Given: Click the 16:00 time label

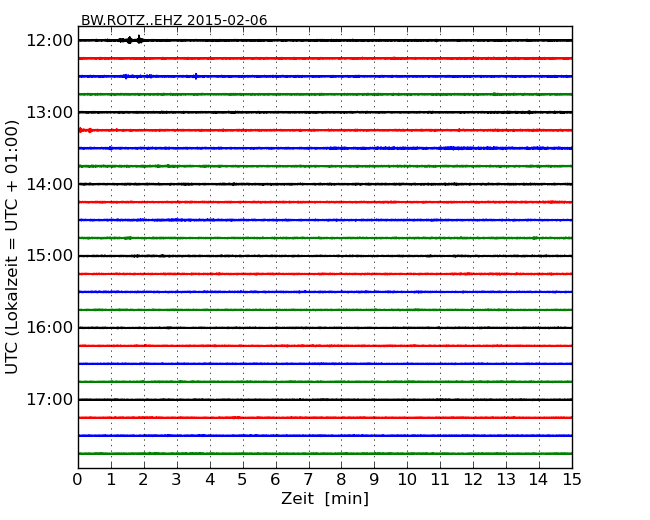Looking at the screenshot, I should click(49, 328).
